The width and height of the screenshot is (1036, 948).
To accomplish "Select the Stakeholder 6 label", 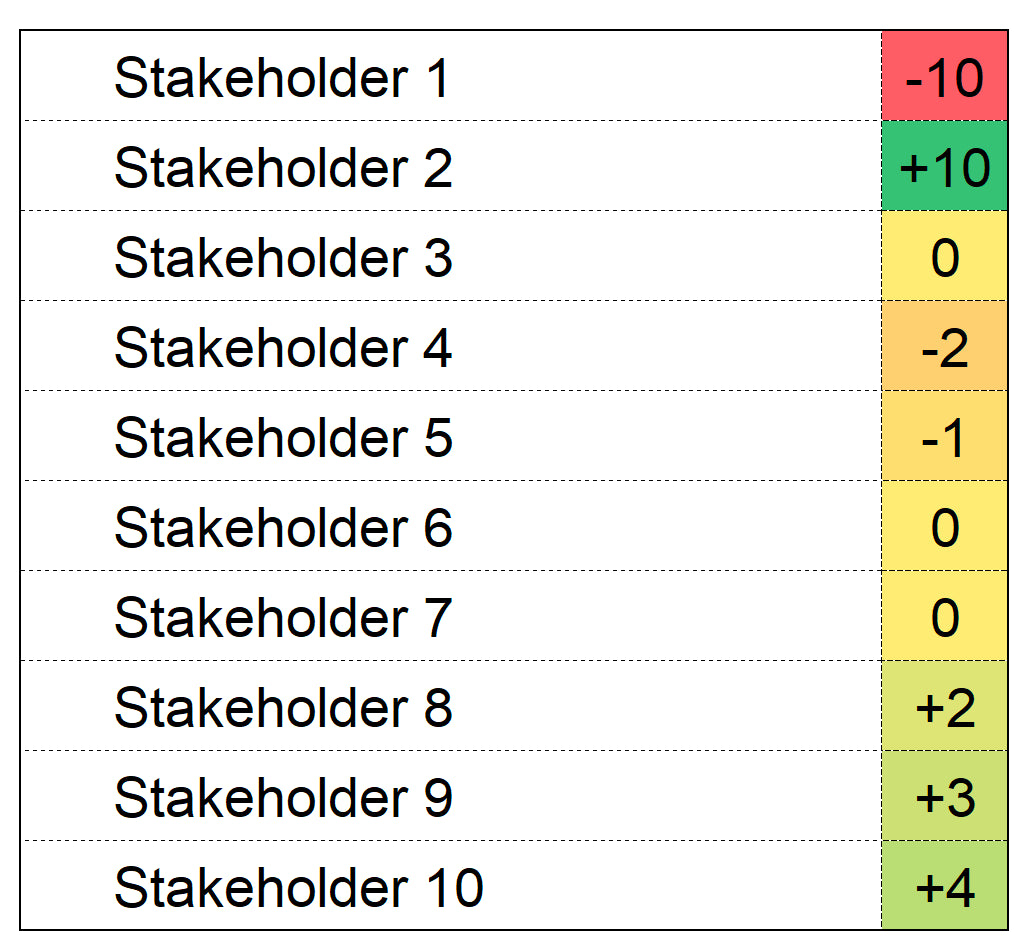I will coord(283,528).
